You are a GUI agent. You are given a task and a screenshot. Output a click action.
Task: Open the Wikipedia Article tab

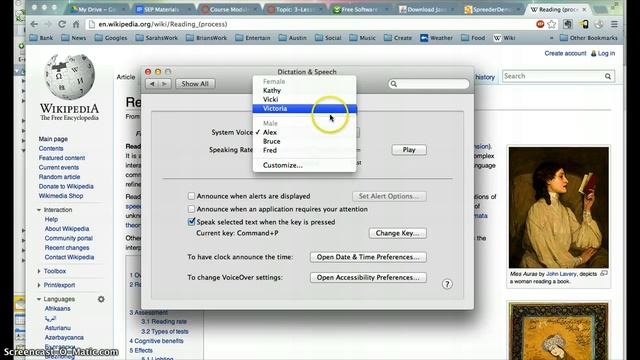[126, 77]
